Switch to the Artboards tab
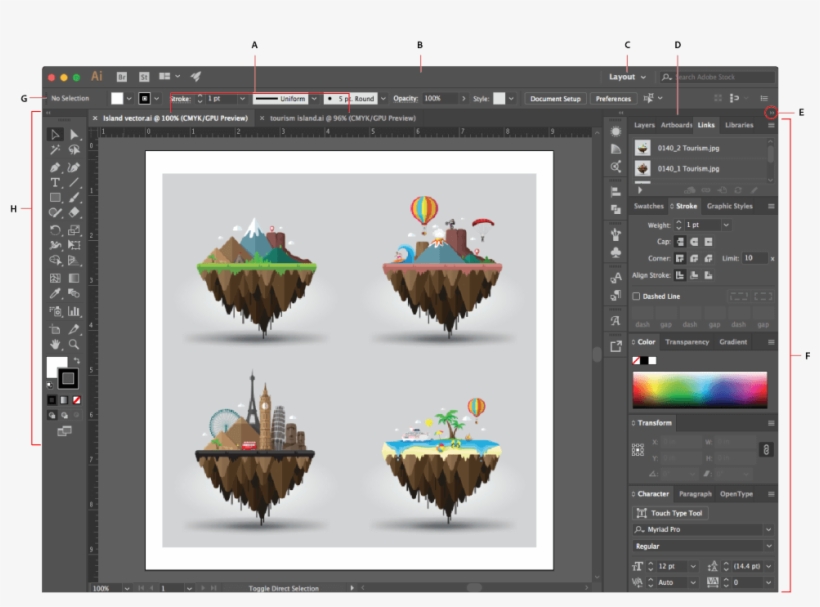 (675, 125)
